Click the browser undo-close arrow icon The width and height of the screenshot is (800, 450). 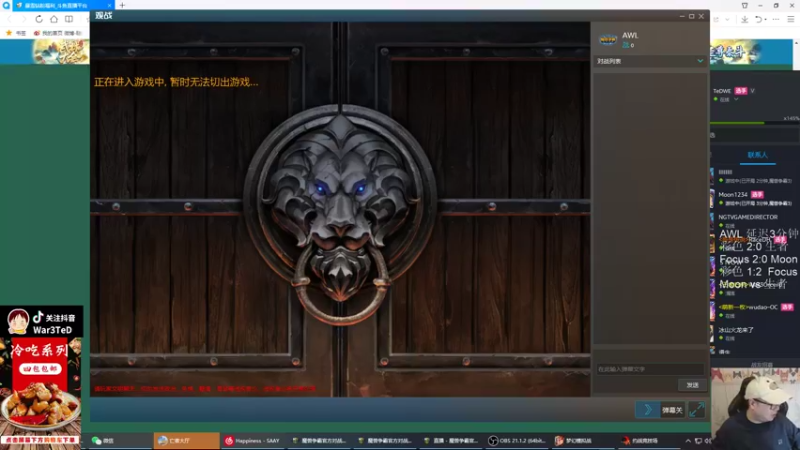(x=759, y=19)
